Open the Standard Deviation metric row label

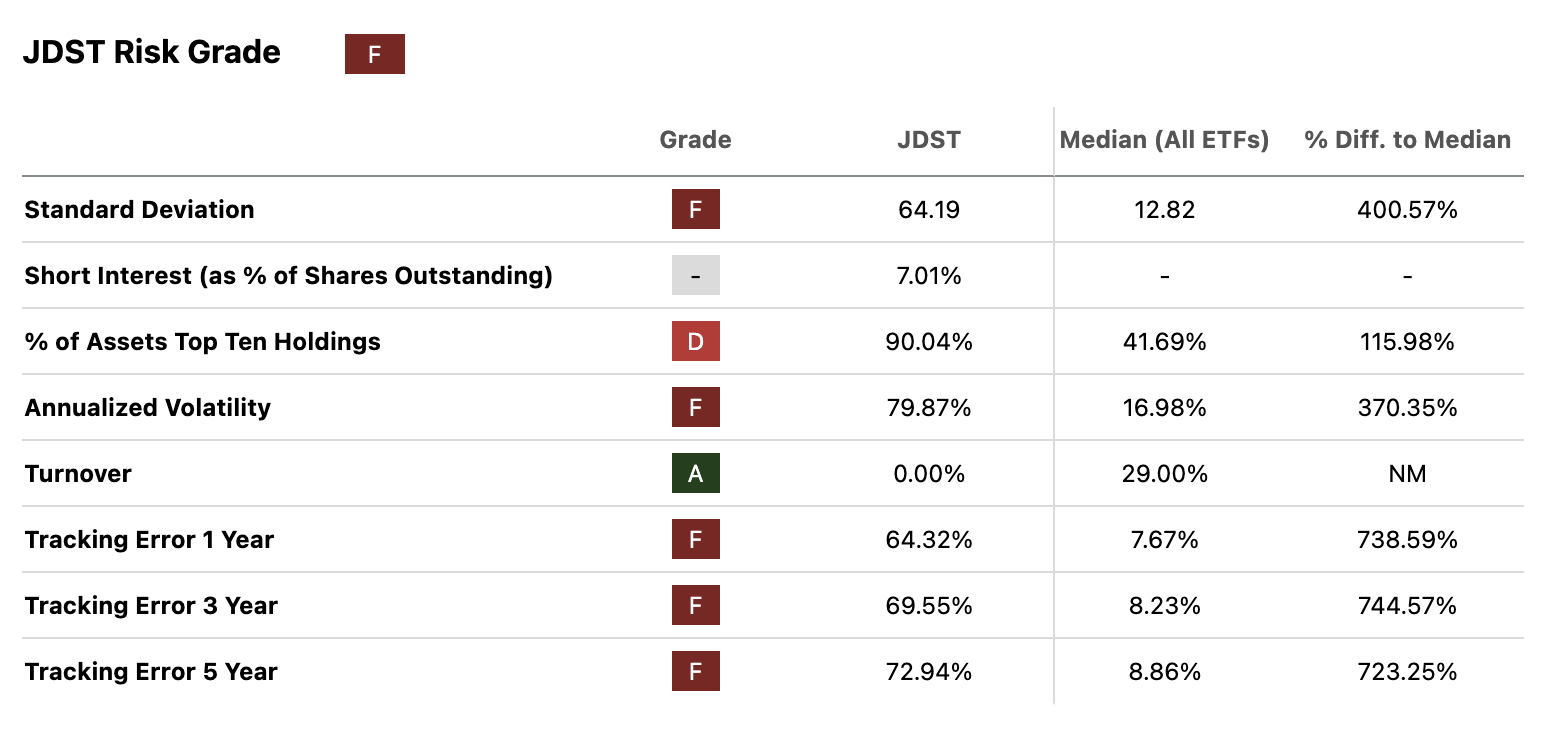[139, 210]
